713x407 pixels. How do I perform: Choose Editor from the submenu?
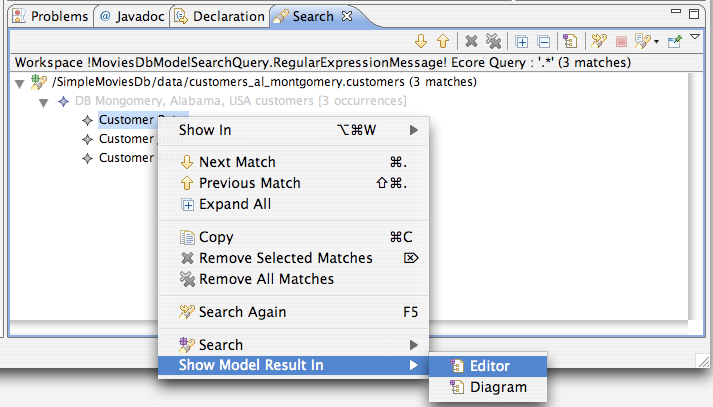point(488,366)
